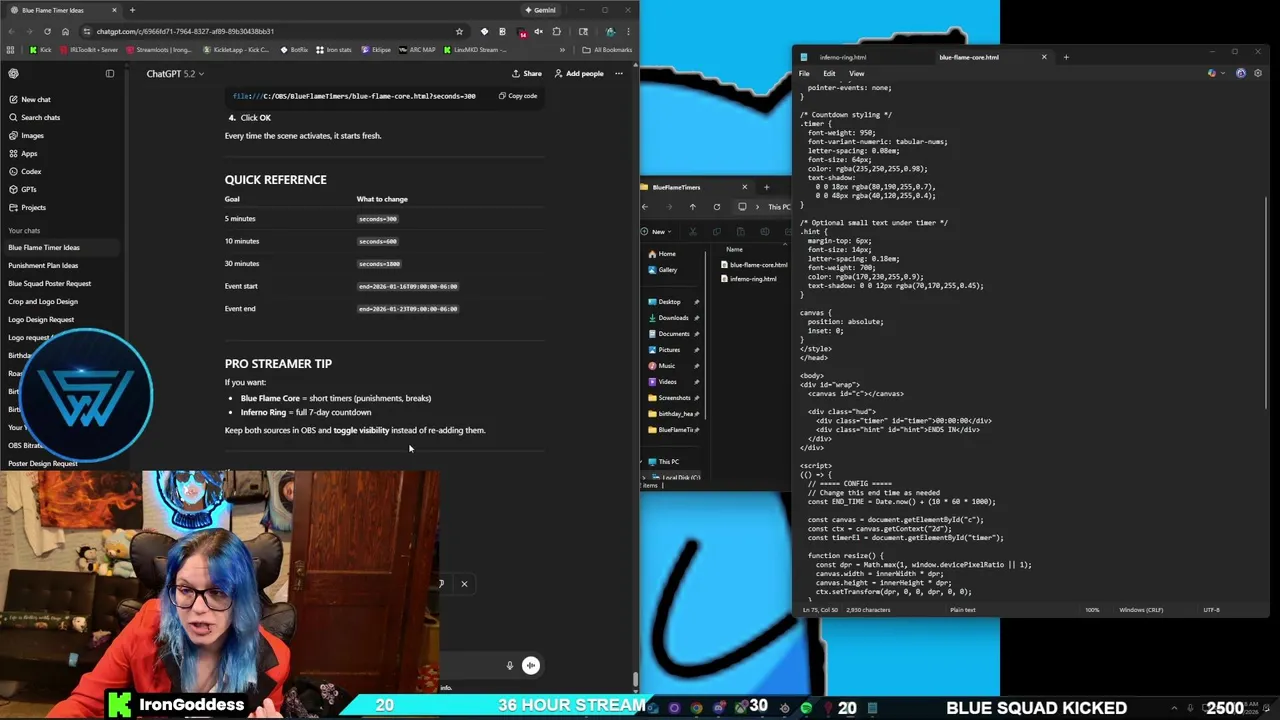1280x720 pixels.
Task: Switch to inferno-ring.html Notepad tab
Action: 843,57
